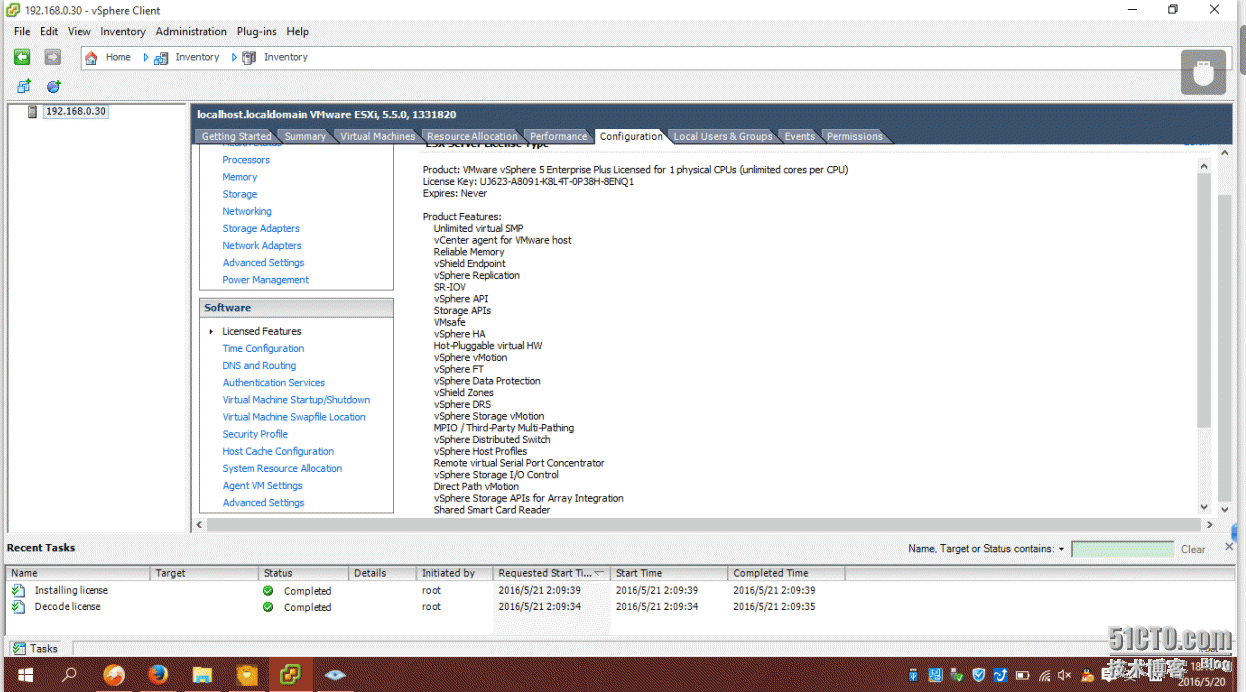The image size is (1246, 692).
Task: Open the task filter criteria dropdown
Action: [x=1061, y=549]
